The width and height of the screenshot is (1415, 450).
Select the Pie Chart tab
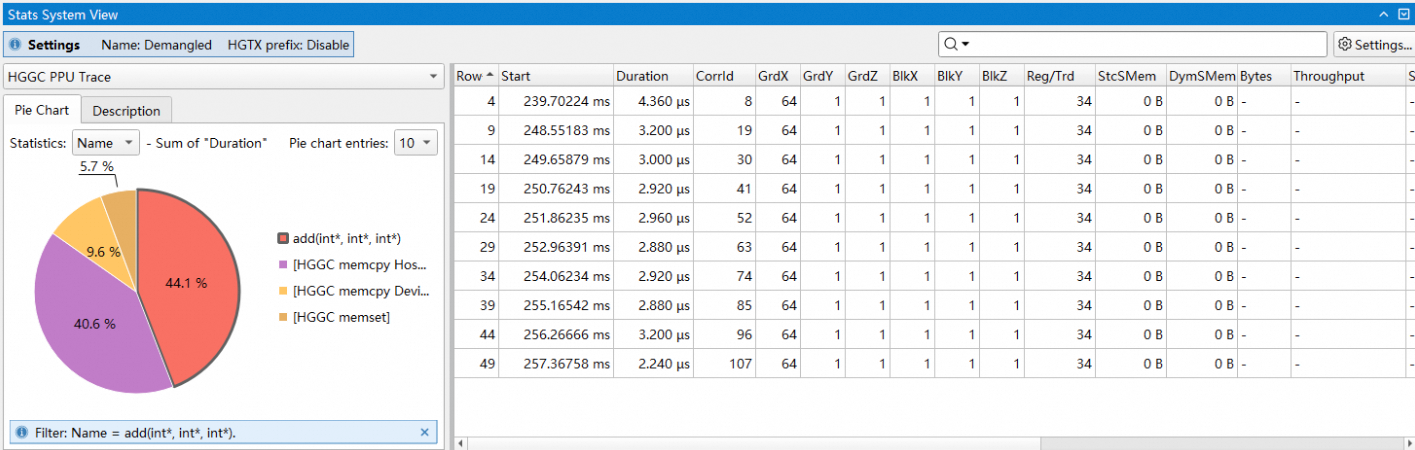pos(42,110)
